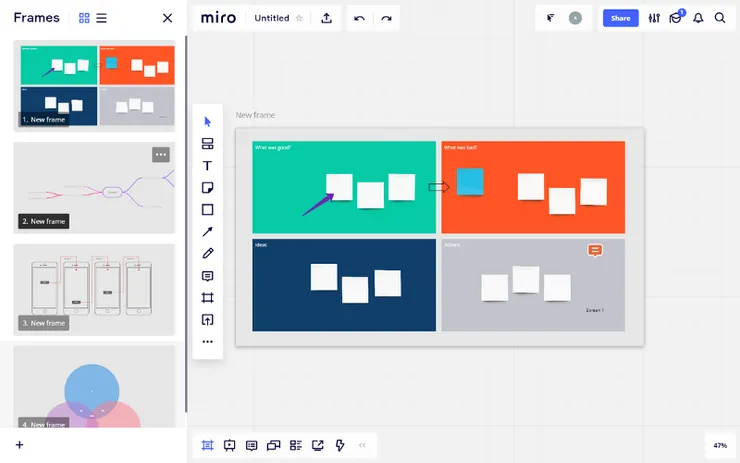Select the Sticky note tool
The height and width of the screenshot is (463, 740).
(x=207, y=188)
